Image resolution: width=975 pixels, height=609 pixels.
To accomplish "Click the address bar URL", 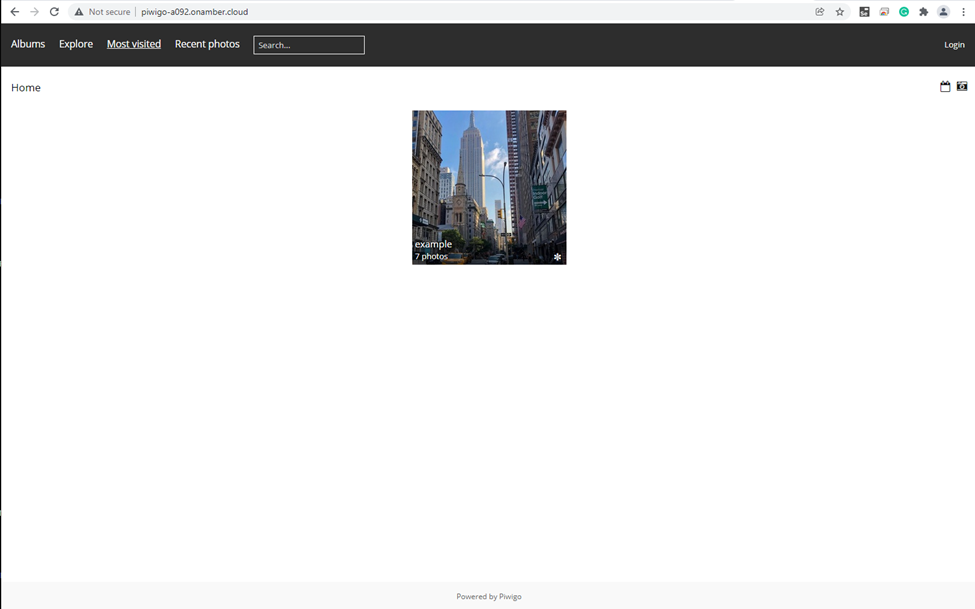I will [194, 12].
